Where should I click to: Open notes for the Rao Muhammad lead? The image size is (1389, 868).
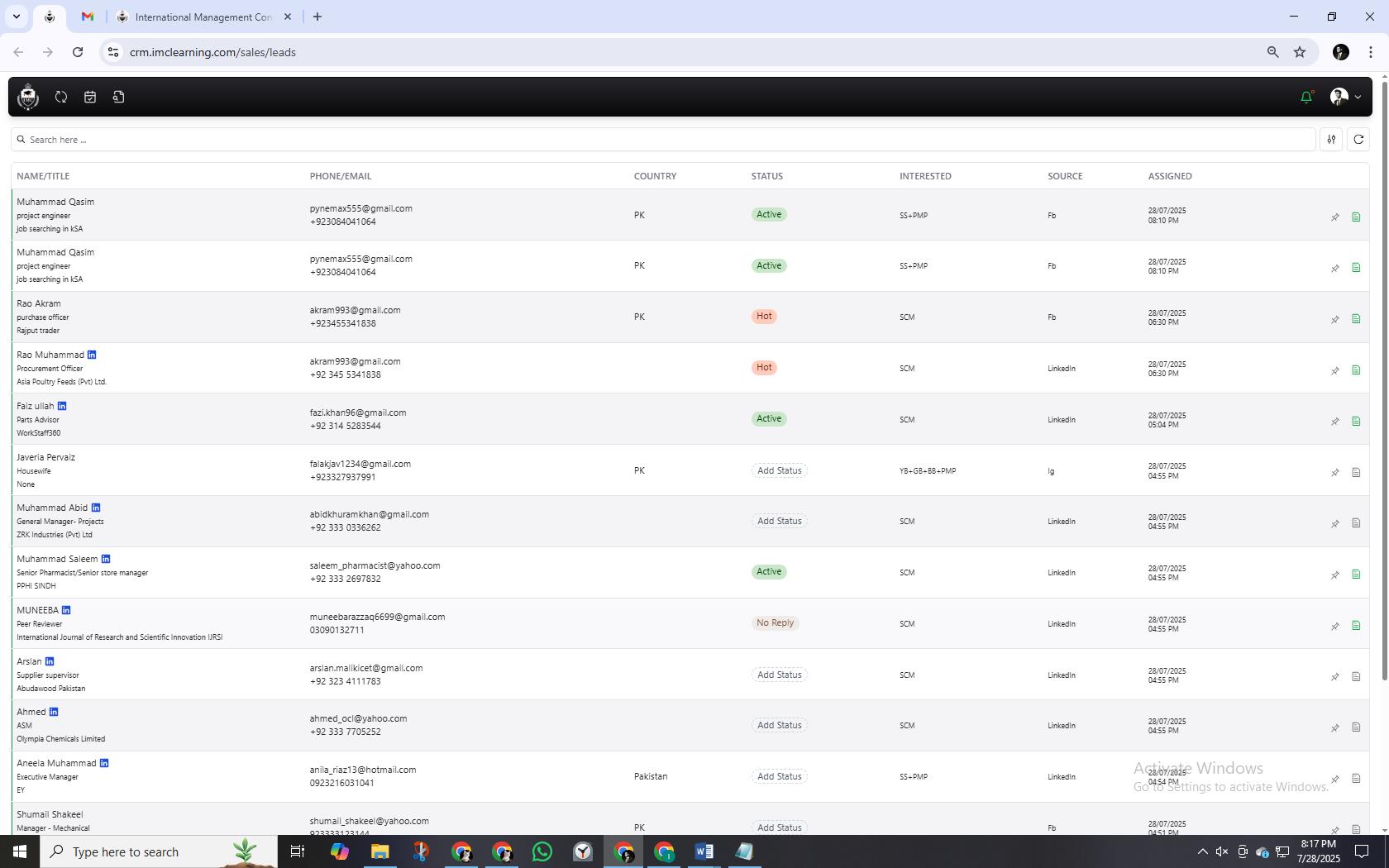point(1356,370)
